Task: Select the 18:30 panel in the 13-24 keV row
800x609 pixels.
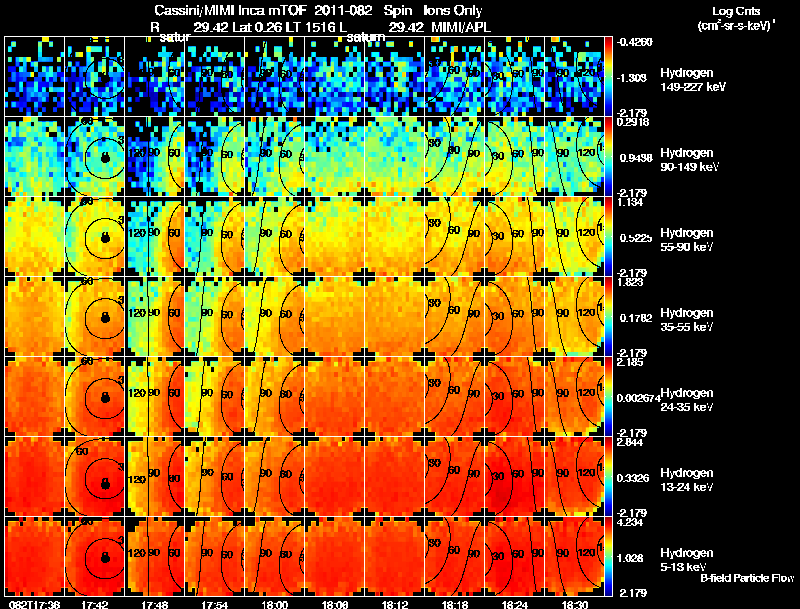Action: point(574,476)
